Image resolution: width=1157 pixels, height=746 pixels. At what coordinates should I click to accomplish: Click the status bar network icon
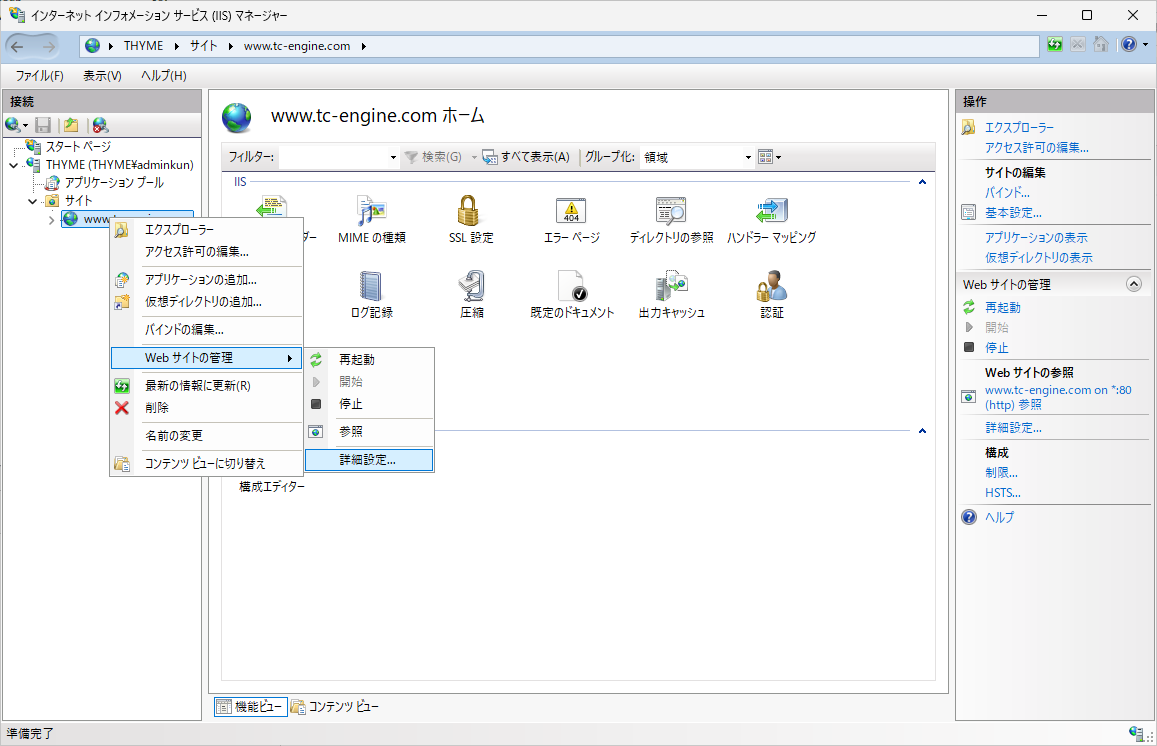click(x=1137, y=733)
